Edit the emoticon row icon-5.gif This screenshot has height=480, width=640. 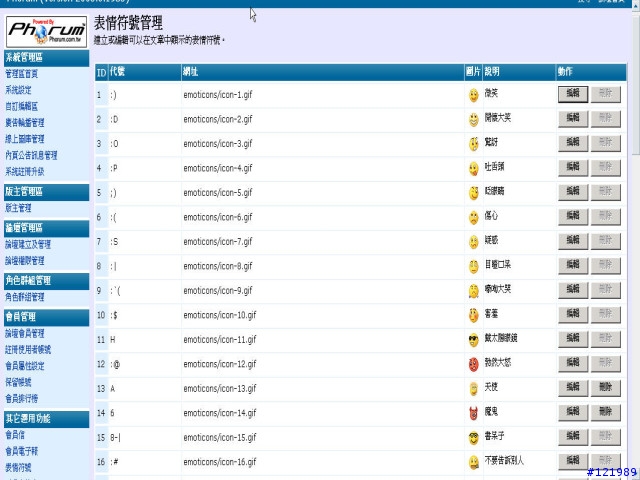pos(573,192)
